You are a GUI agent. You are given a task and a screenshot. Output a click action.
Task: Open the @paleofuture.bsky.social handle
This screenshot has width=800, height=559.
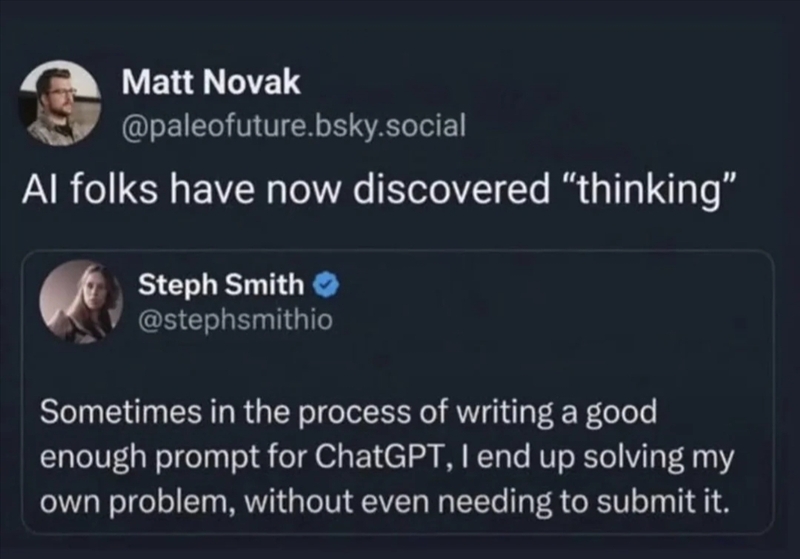tap(292, 128)
